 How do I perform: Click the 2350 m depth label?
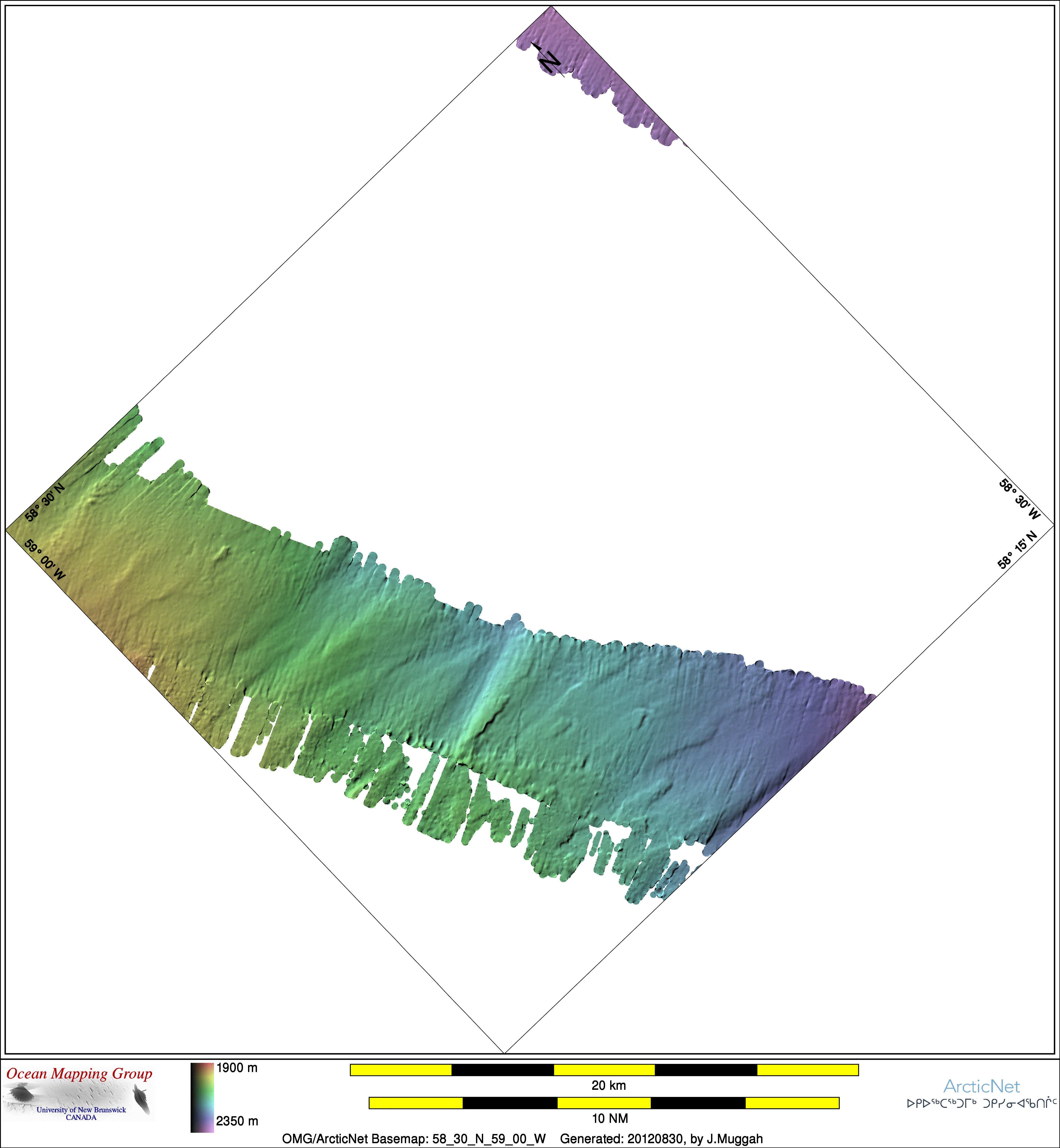pos(237,1121)
